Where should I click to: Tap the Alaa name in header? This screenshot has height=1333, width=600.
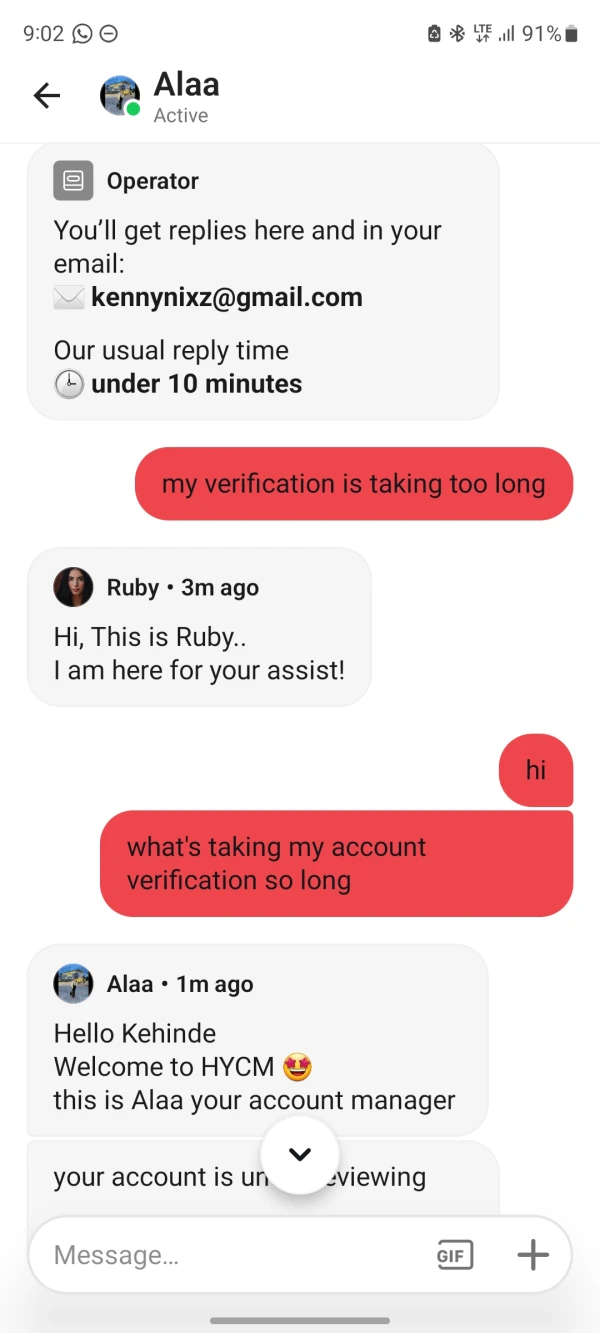click(187, 84)
